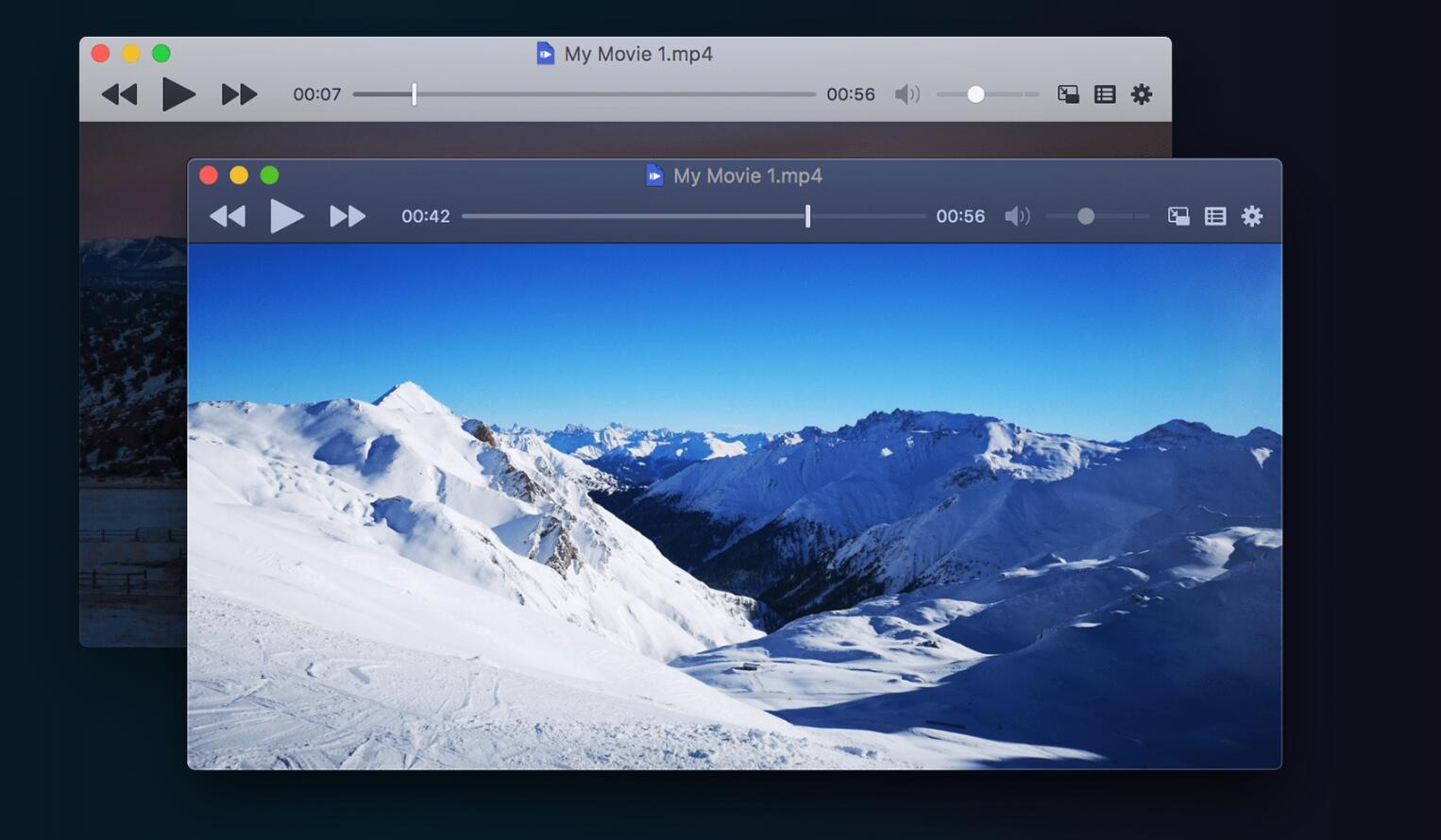Open settings gear in back player window
Image resolution: width=1441 pixels, height=840 pixels.
(1142, 94)
